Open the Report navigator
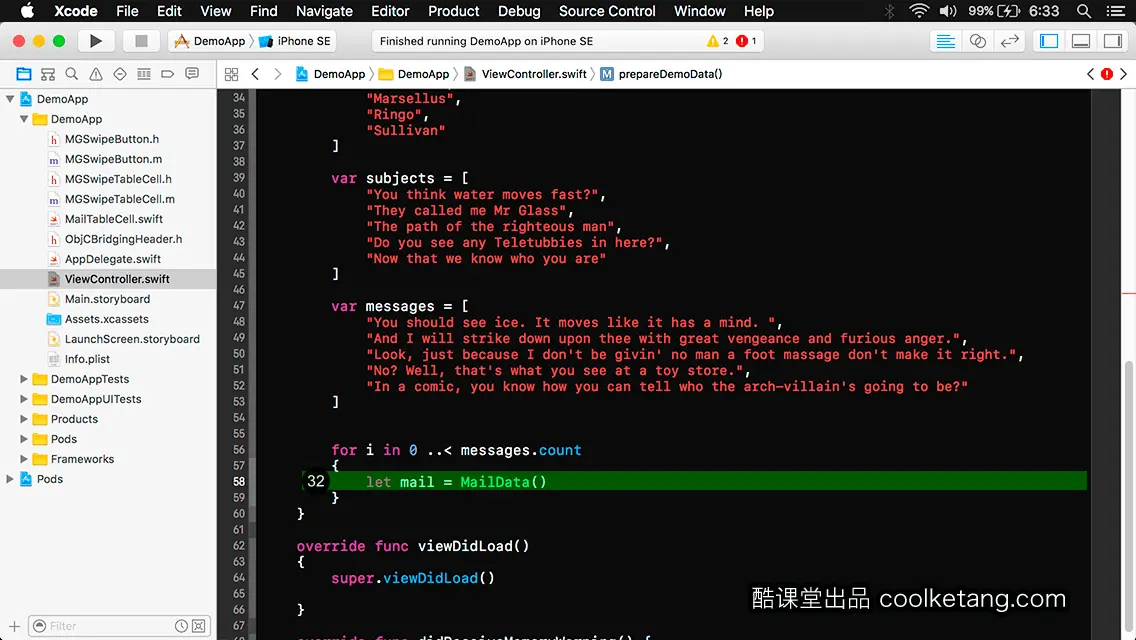Screen dimensions: 1136x640 (x=192, y=74)
